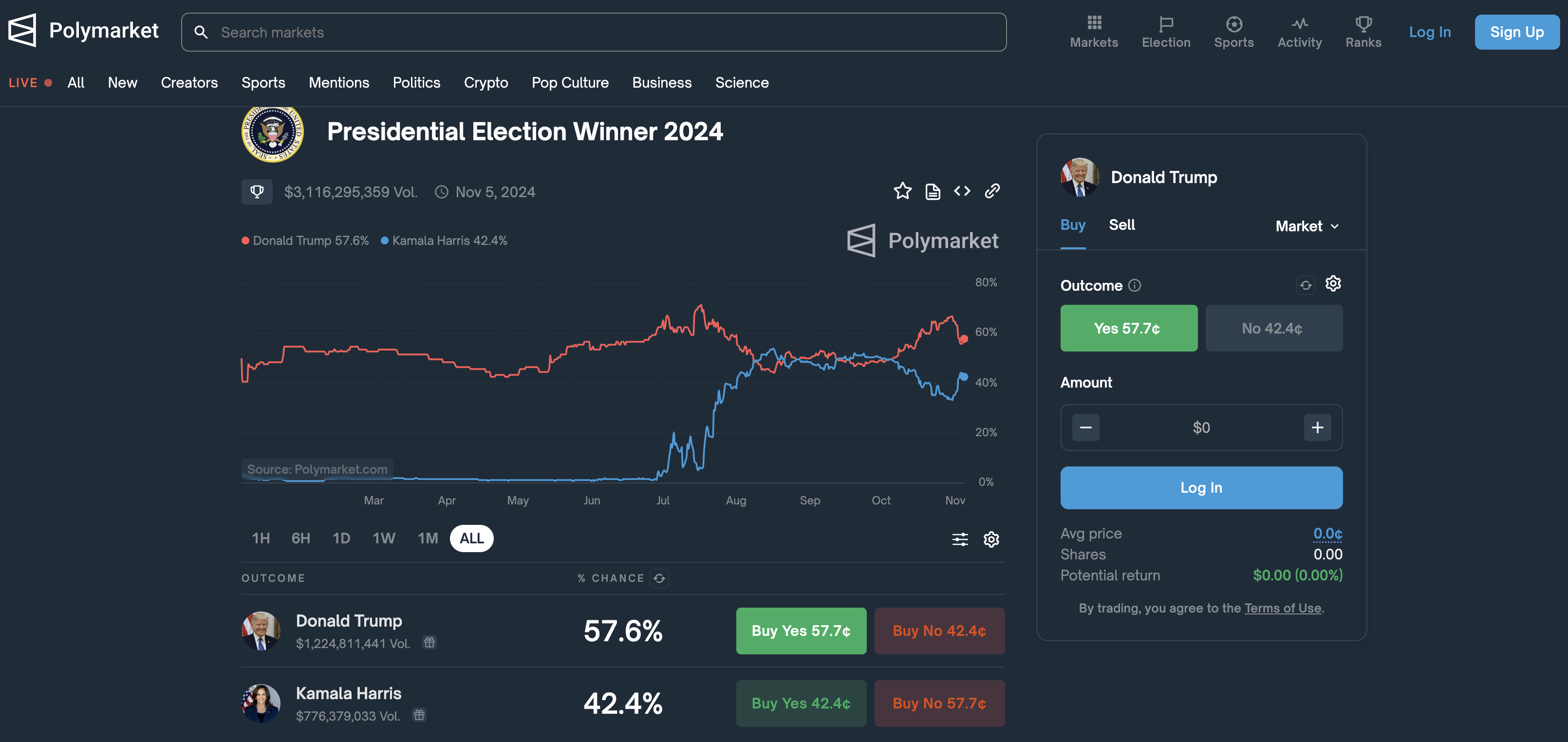Open the Terms of Use link

1283,608
